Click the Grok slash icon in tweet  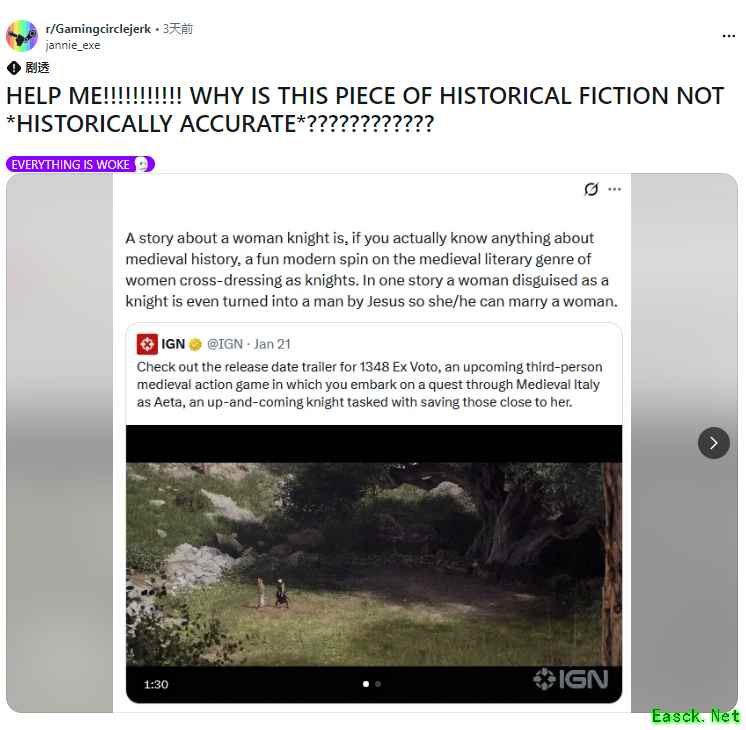tap(591, 189)
